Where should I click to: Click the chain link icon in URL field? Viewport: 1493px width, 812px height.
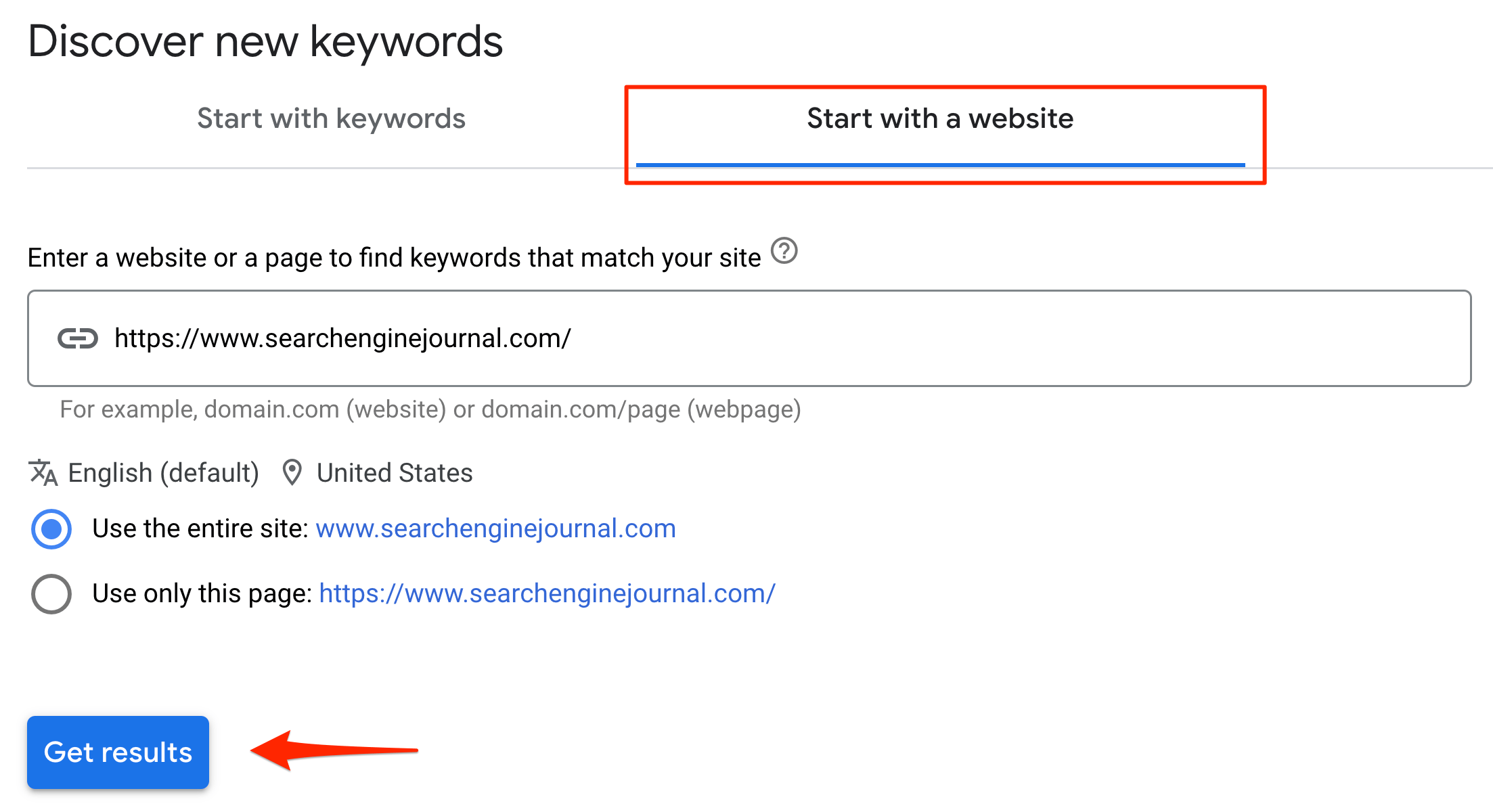coord(78,338)
